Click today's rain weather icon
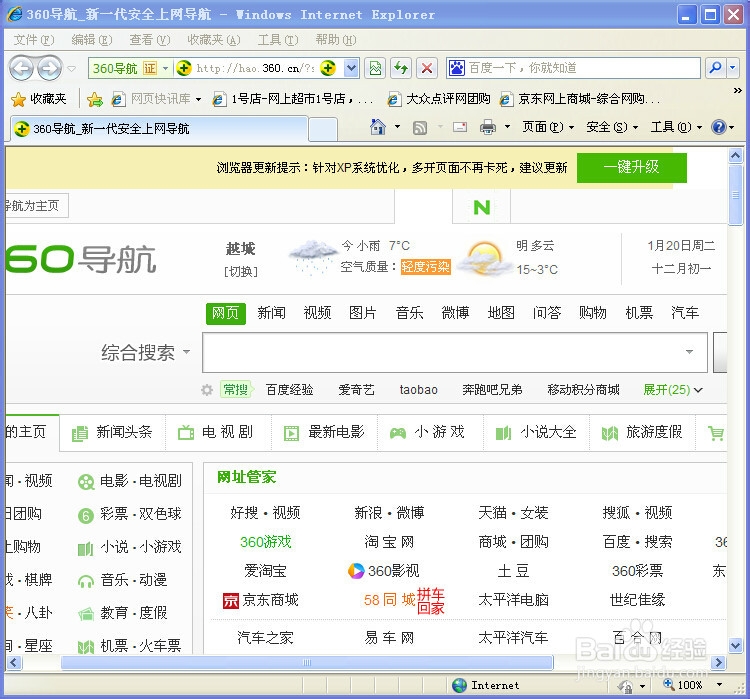750x699 pixels. (x=313, y=257)
